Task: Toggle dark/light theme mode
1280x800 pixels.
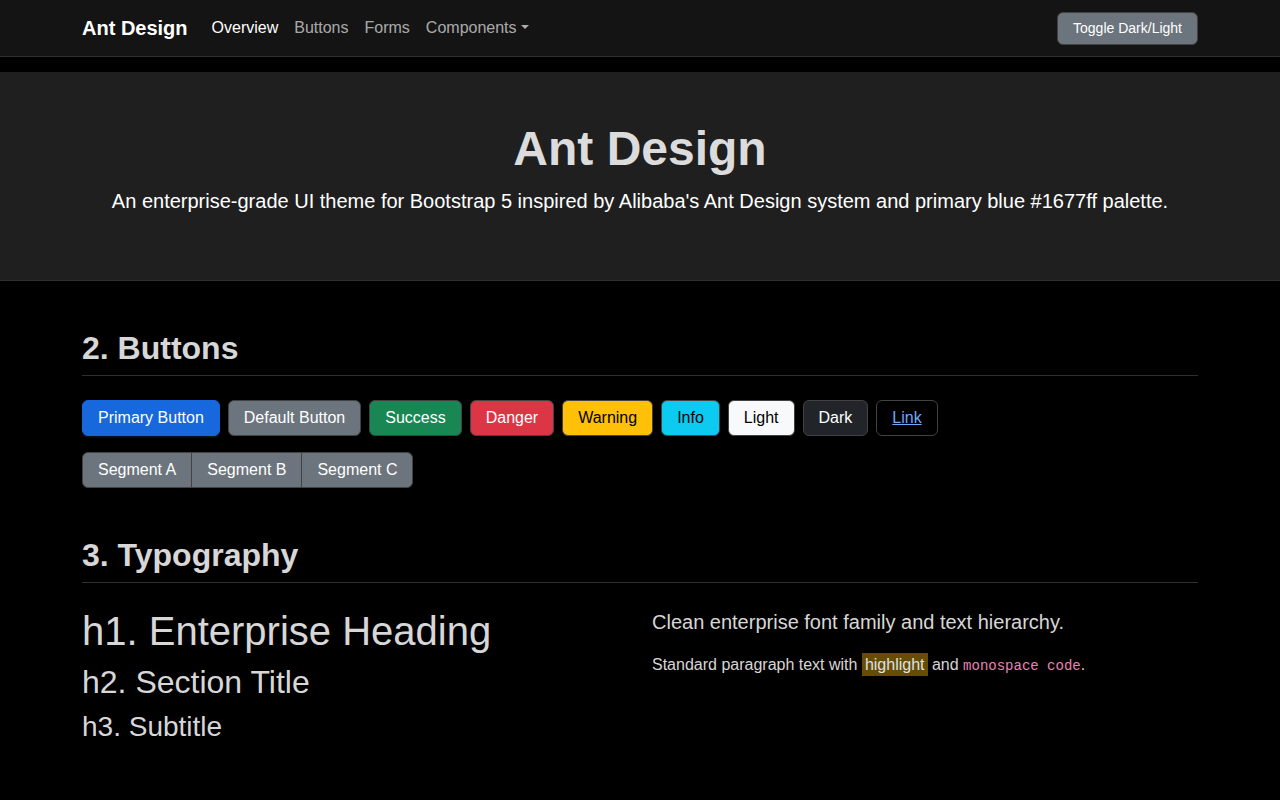Action: (x=1127, y=28)
